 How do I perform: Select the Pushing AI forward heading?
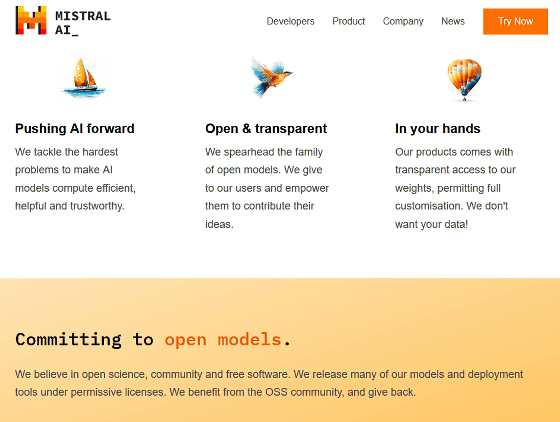75,129
